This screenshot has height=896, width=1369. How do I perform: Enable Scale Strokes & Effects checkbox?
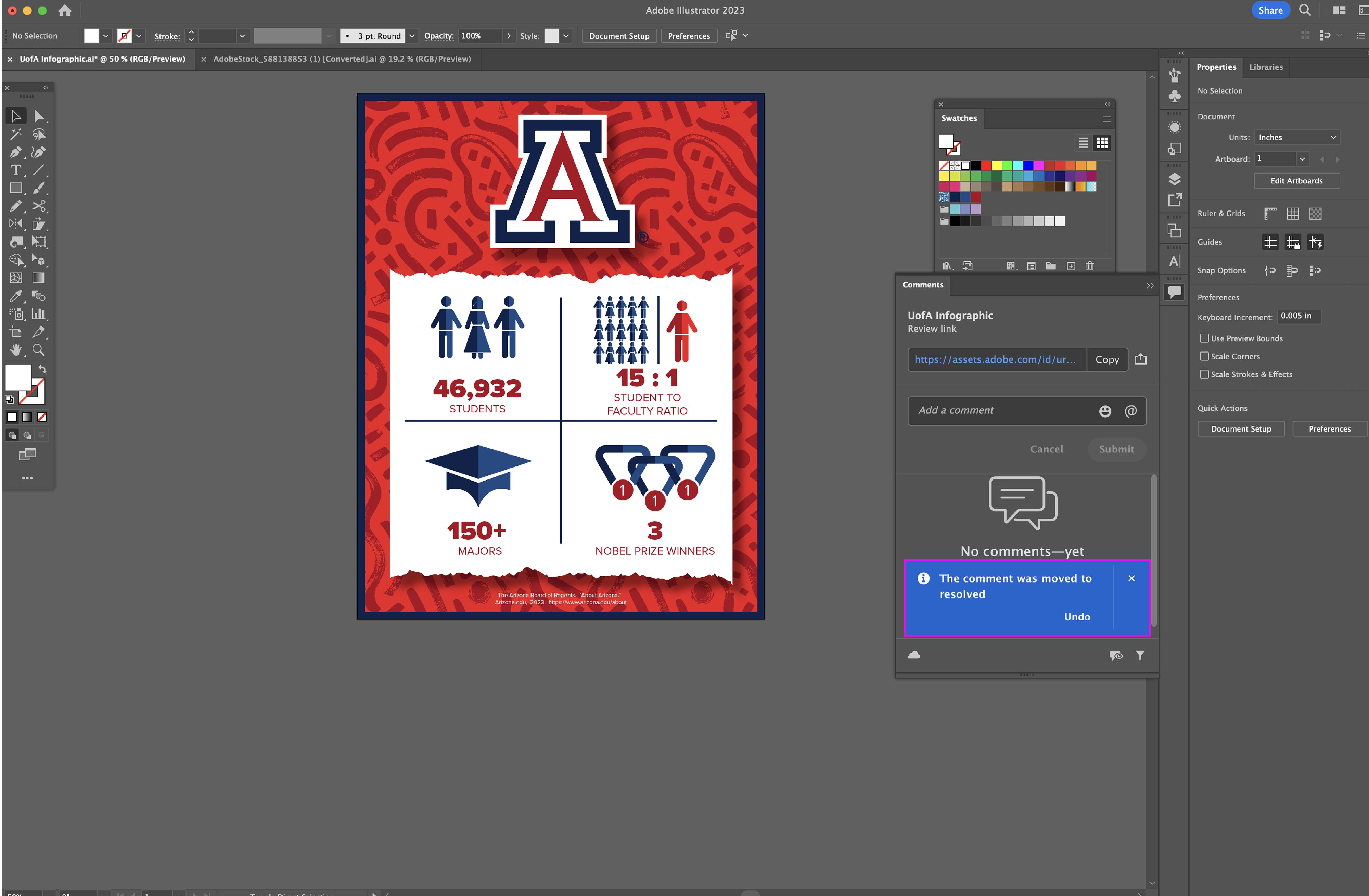point(1204,374)
